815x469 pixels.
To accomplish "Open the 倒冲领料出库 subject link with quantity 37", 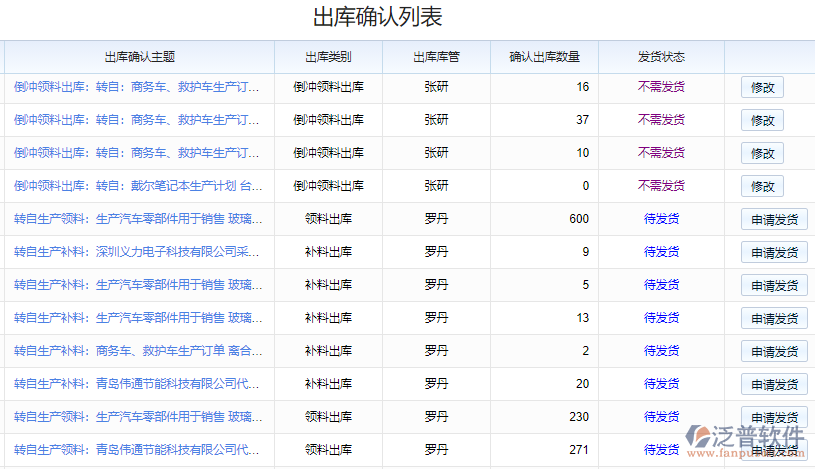I will pyautogui.click(x=136, y=120).
